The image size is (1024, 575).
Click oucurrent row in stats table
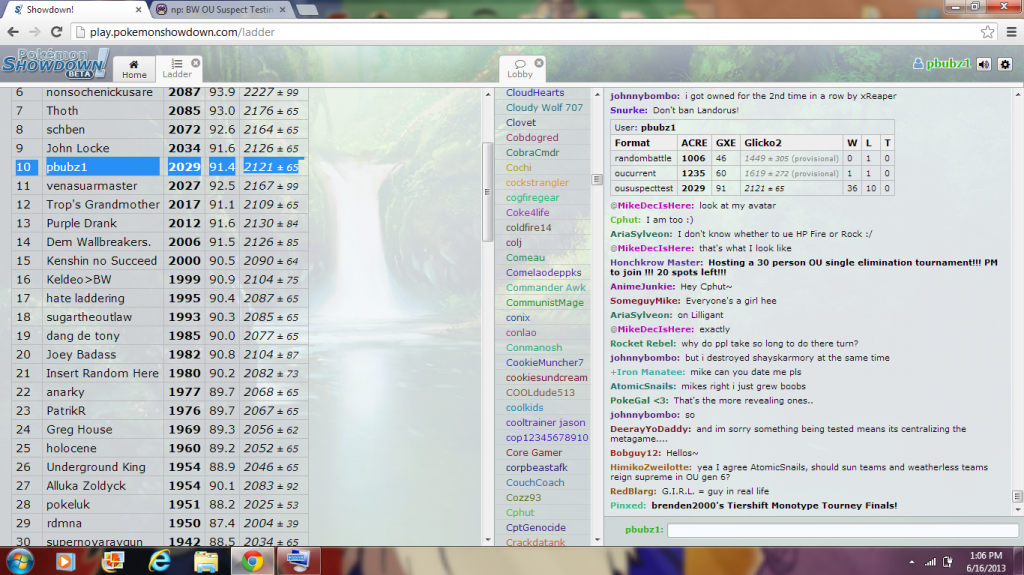click(752, 173)
